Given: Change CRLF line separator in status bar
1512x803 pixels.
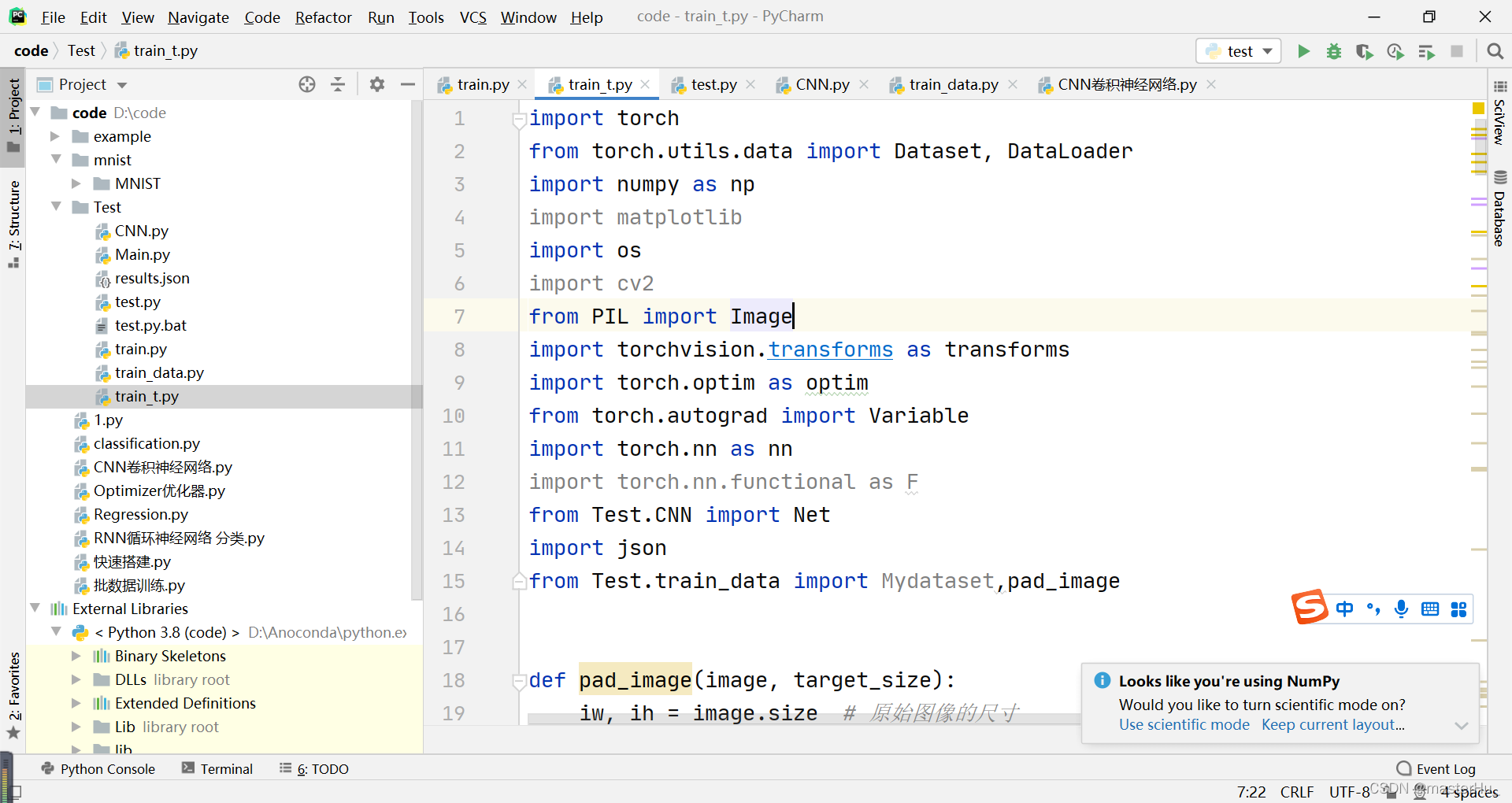Looking at the screenshot, I should point(1297,791).
